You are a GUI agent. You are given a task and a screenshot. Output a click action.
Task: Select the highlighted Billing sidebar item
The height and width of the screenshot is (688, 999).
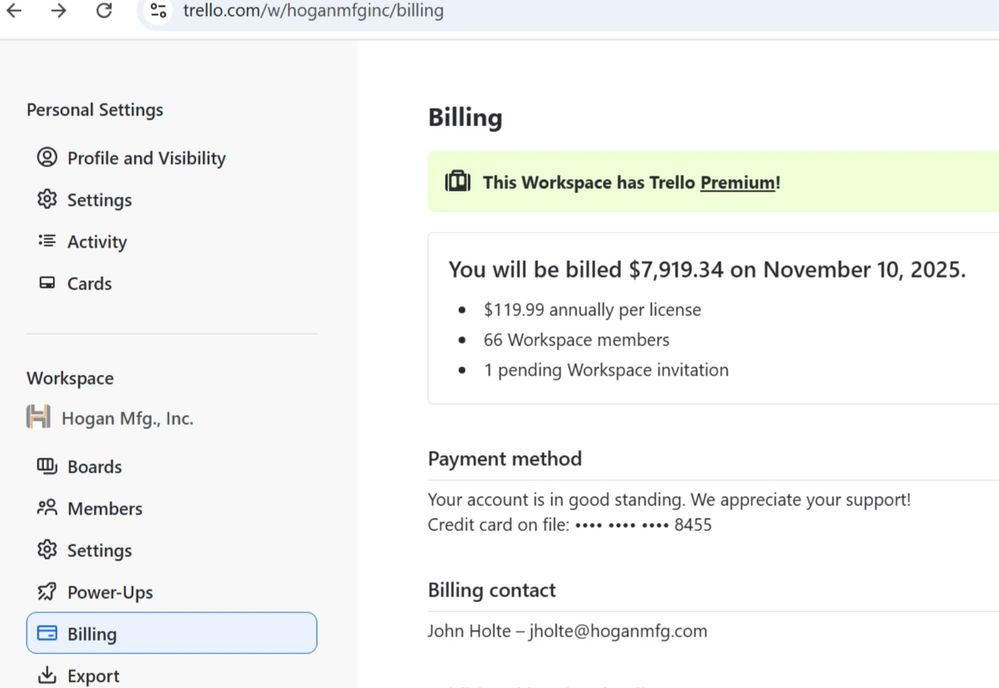(171, 633)
